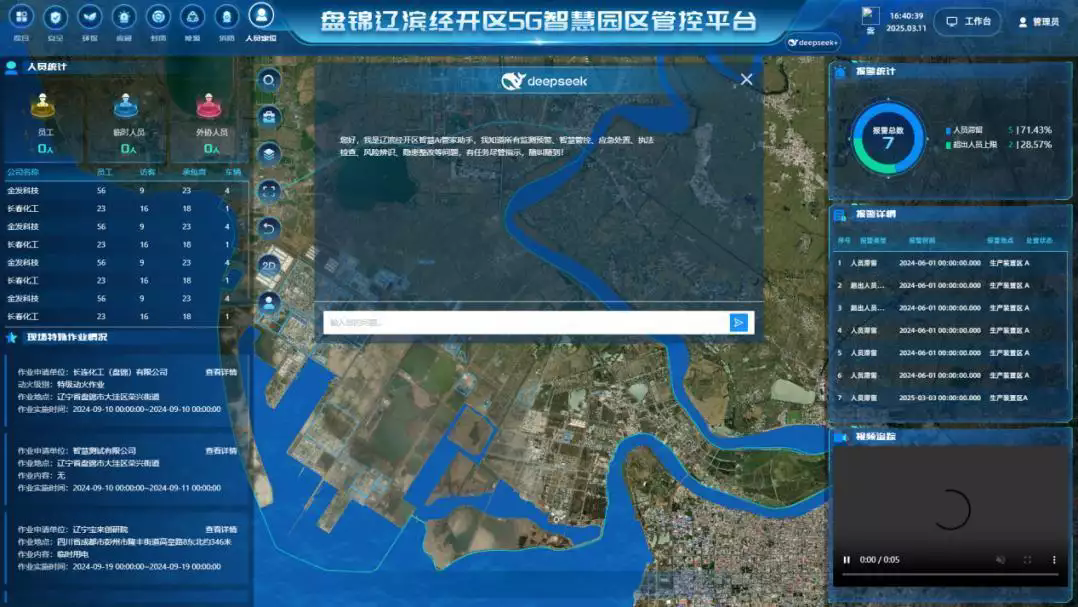Open the toolbox icon on map toolbar
This screenshot has width=1078, height=607.
click(x=269, y=117)
